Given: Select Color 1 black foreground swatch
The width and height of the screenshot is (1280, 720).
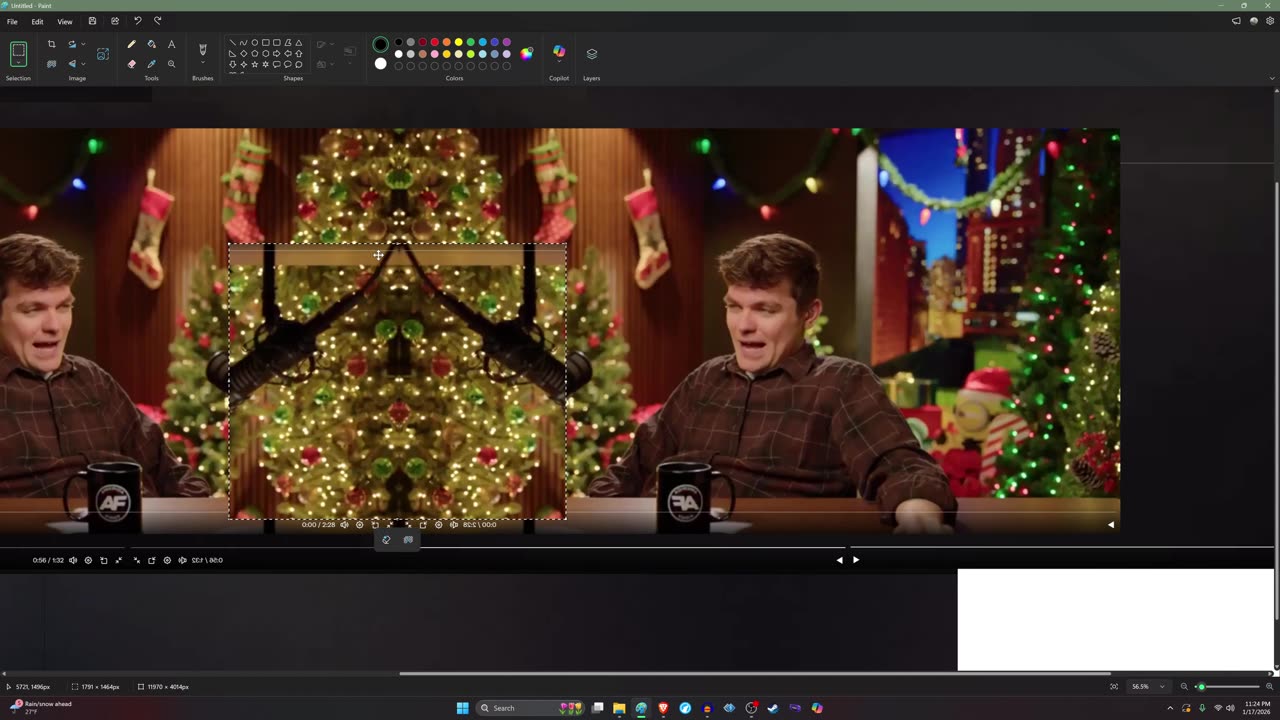Looking at the screenshot, I should point(380,44).
